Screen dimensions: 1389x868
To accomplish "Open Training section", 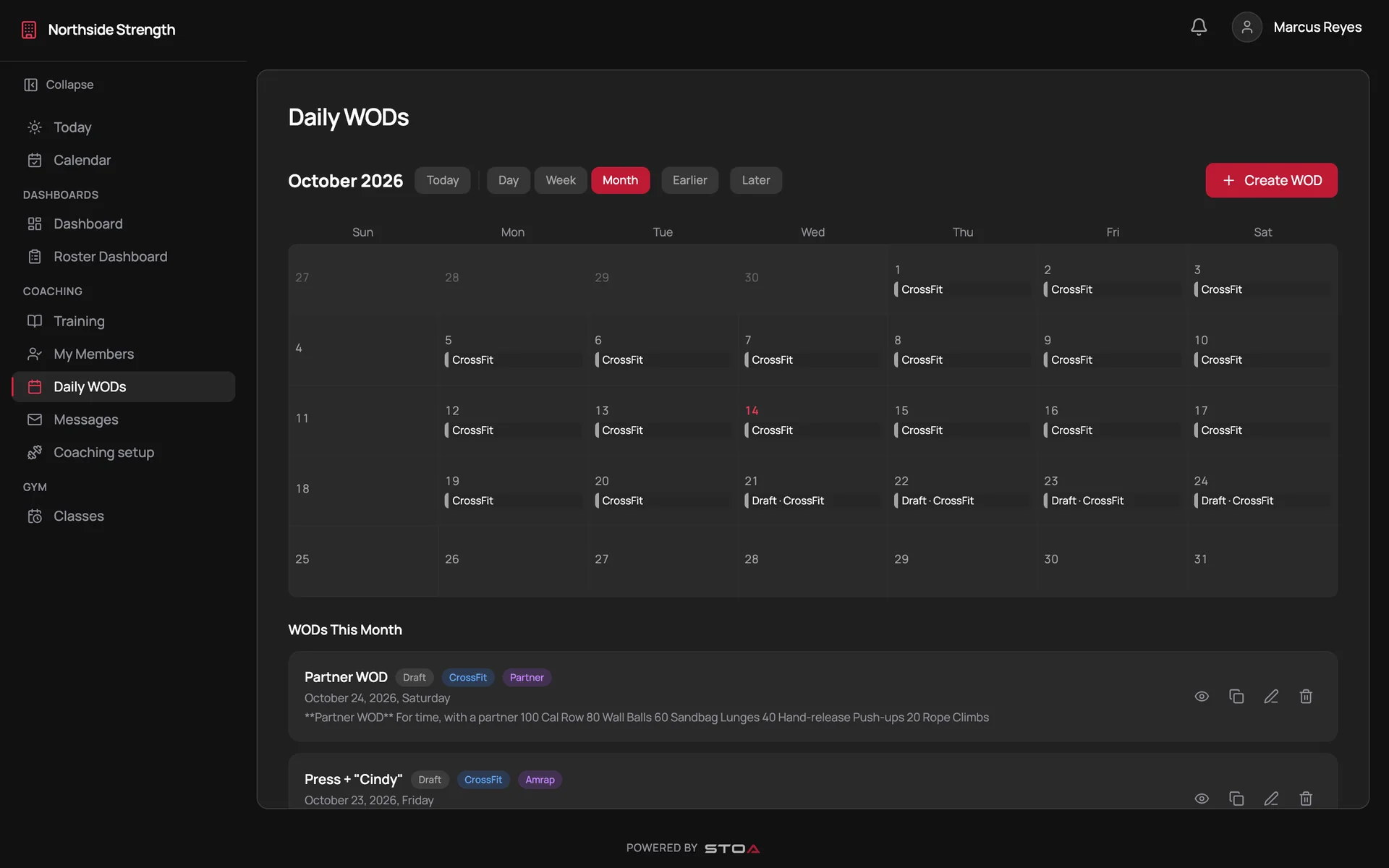I will click(123, 321).
